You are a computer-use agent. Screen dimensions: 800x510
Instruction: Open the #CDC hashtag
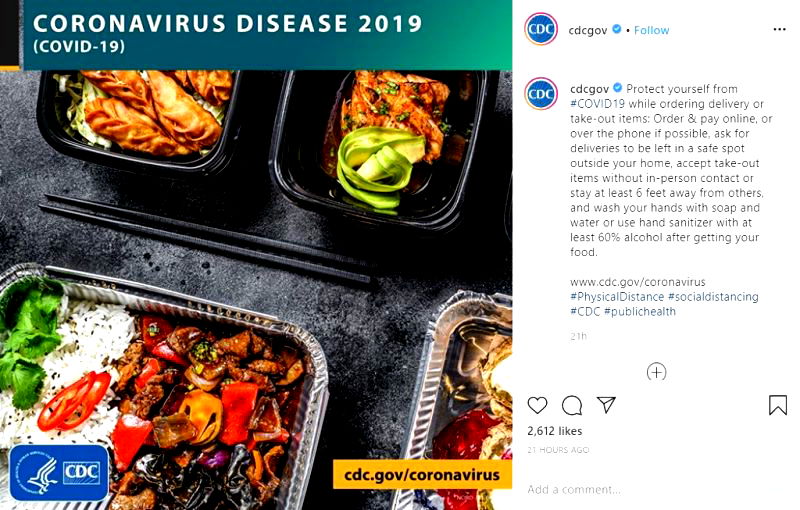(x=585, y=311)
